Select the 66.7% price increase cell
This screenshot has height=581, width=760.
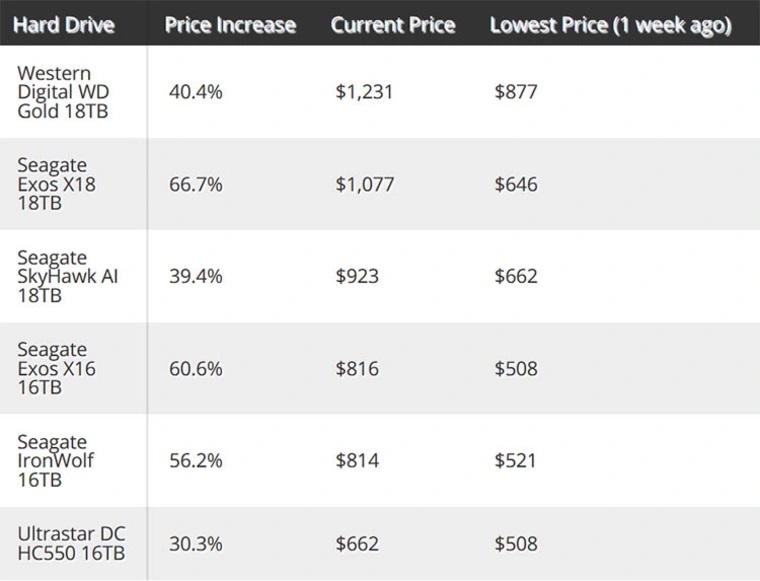pos(196,184)
